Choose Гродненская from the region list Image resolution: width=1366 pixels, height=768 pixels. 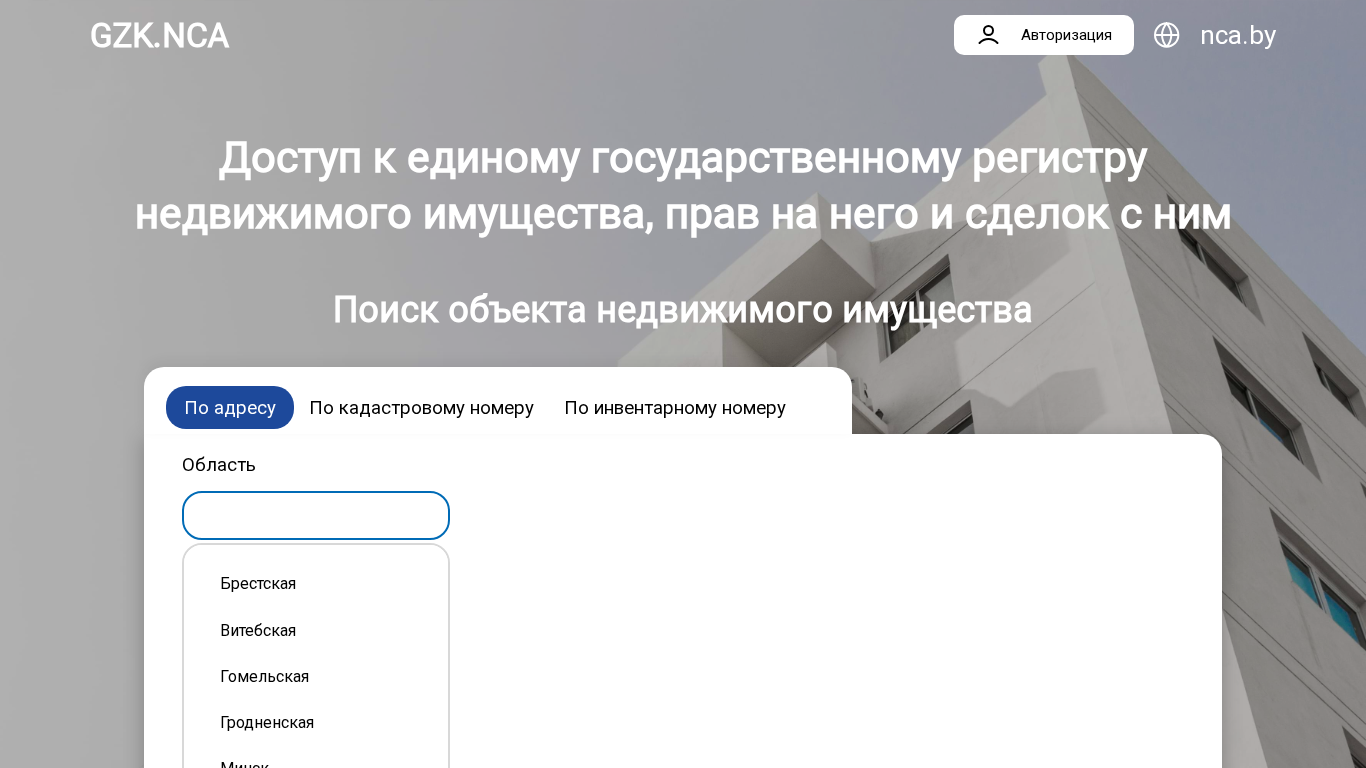(x=316, y=723)
